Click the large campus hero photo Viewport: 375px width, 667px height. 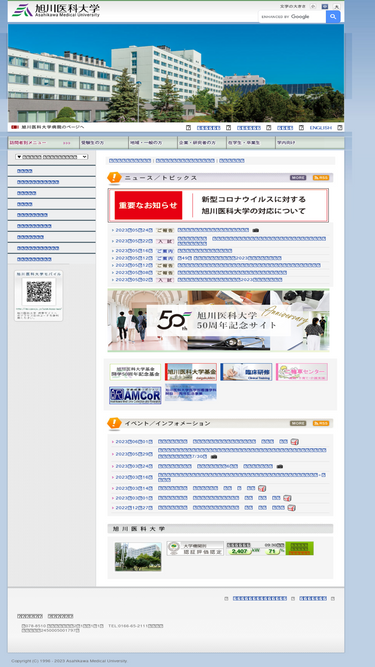pyautogui.click(x=176, y=73)
